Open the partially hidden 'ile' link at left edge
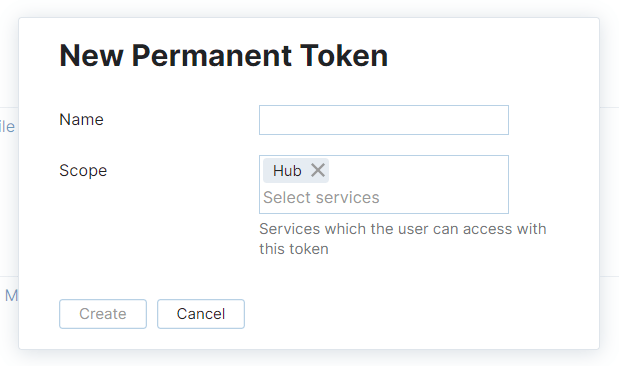619x366 pixels. [7, 127]
